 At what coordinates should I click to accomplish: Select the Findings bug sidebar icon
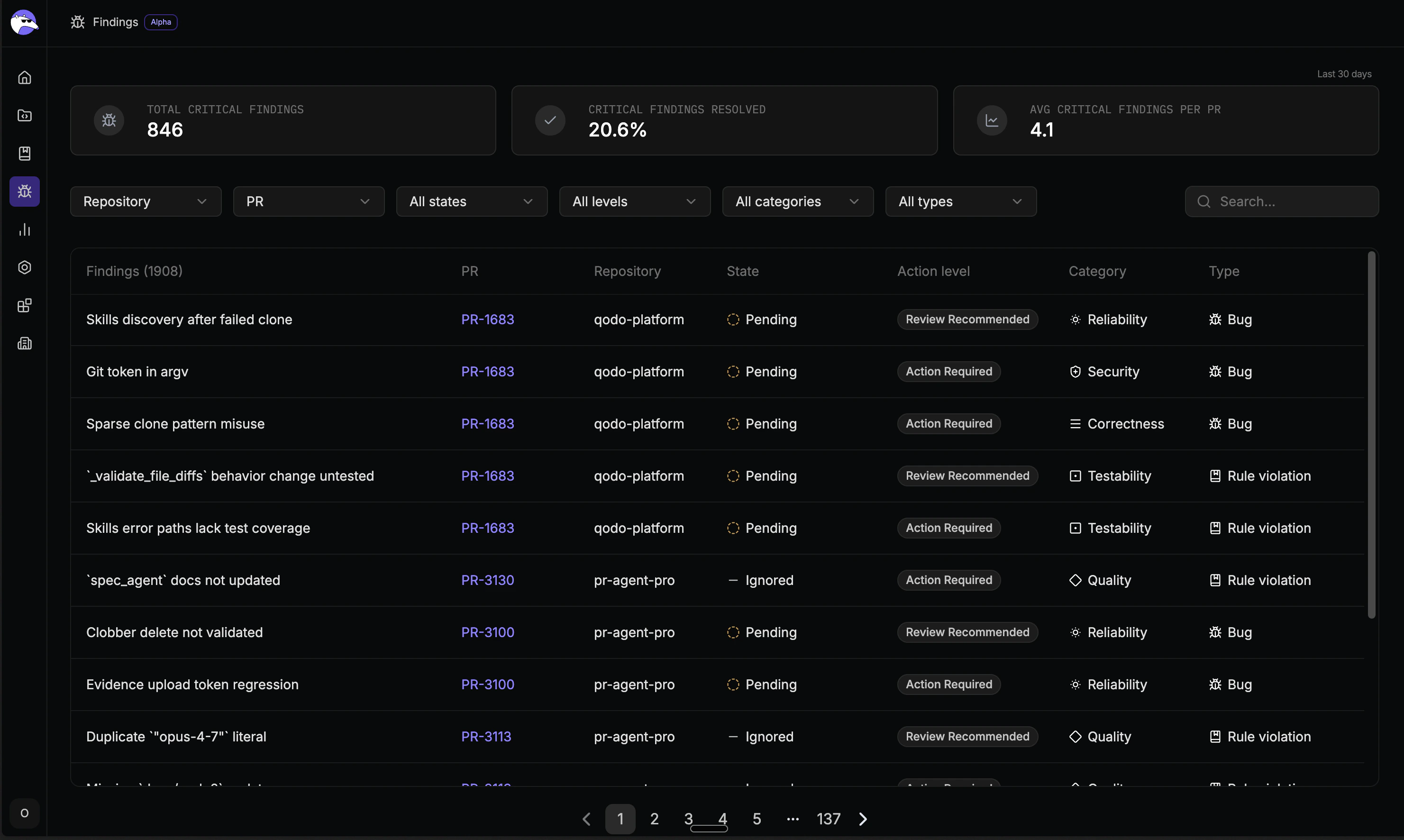(x=24, y=192)
